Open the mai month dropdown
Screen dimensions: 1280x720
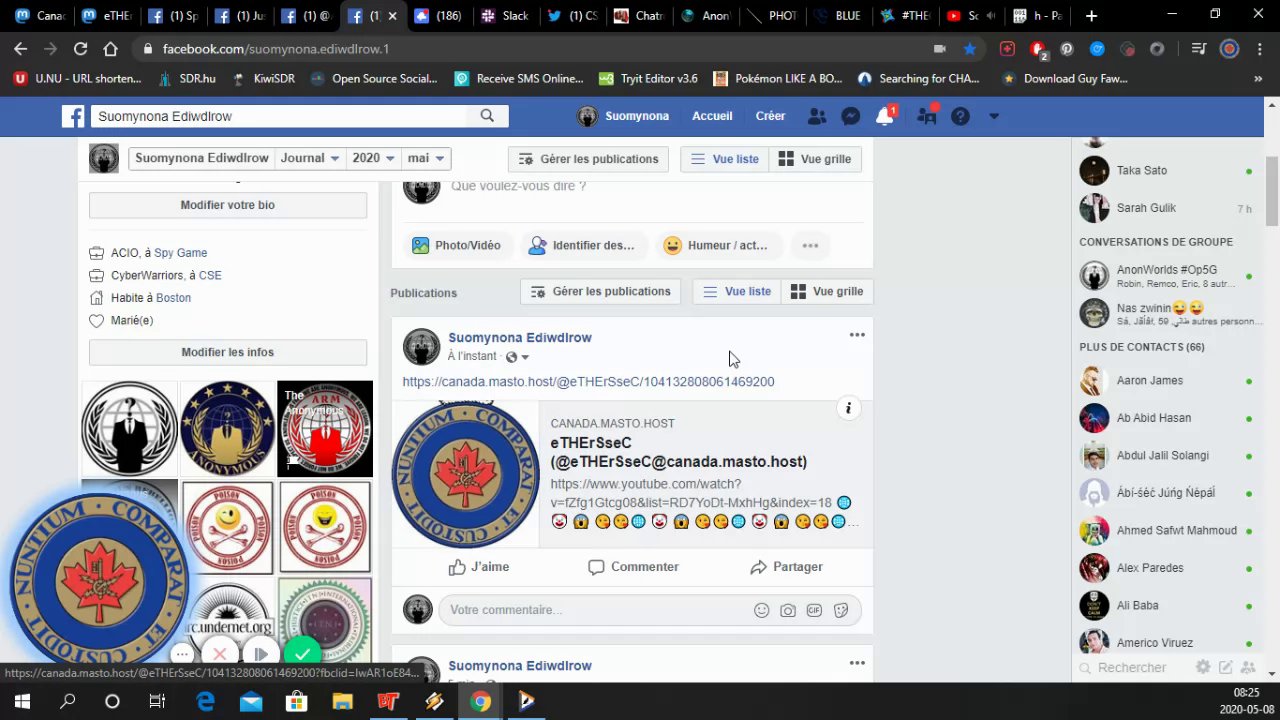point(426,158)
